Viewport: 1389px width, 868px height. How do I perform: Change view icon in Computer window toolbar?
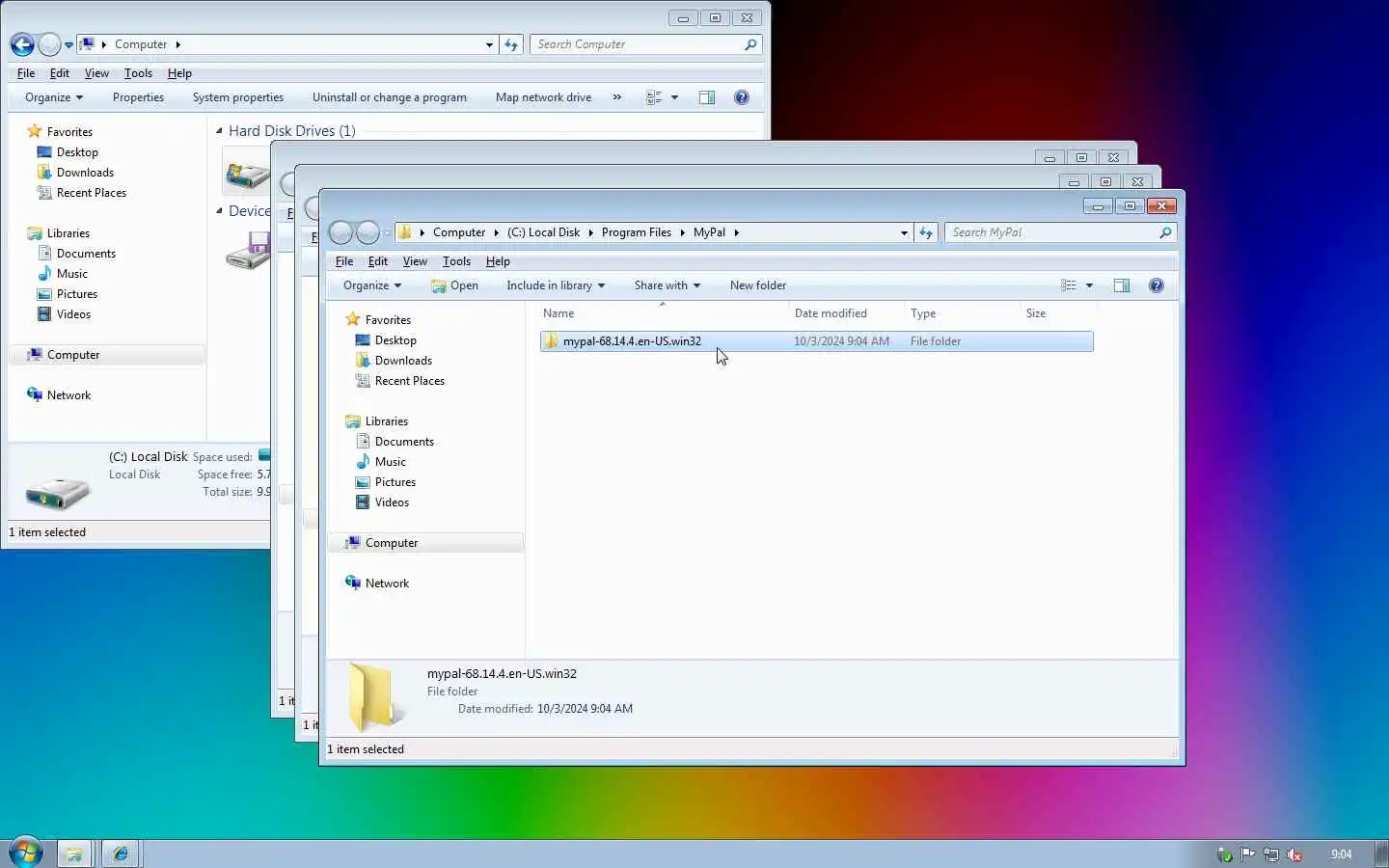pos(653,97)
